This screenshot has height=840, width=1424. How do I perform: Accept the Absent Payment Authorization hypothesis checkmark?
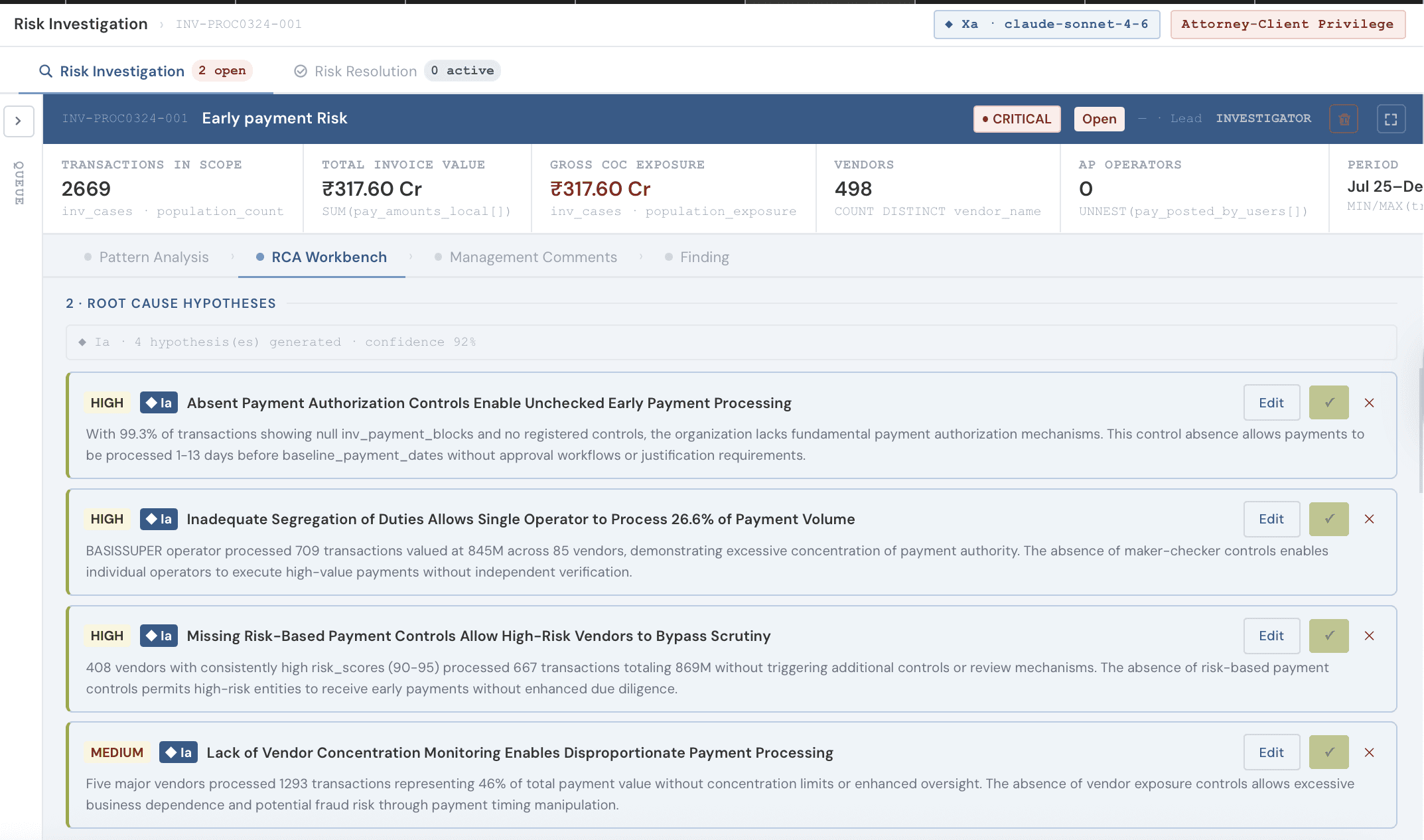pos(1328,403)
